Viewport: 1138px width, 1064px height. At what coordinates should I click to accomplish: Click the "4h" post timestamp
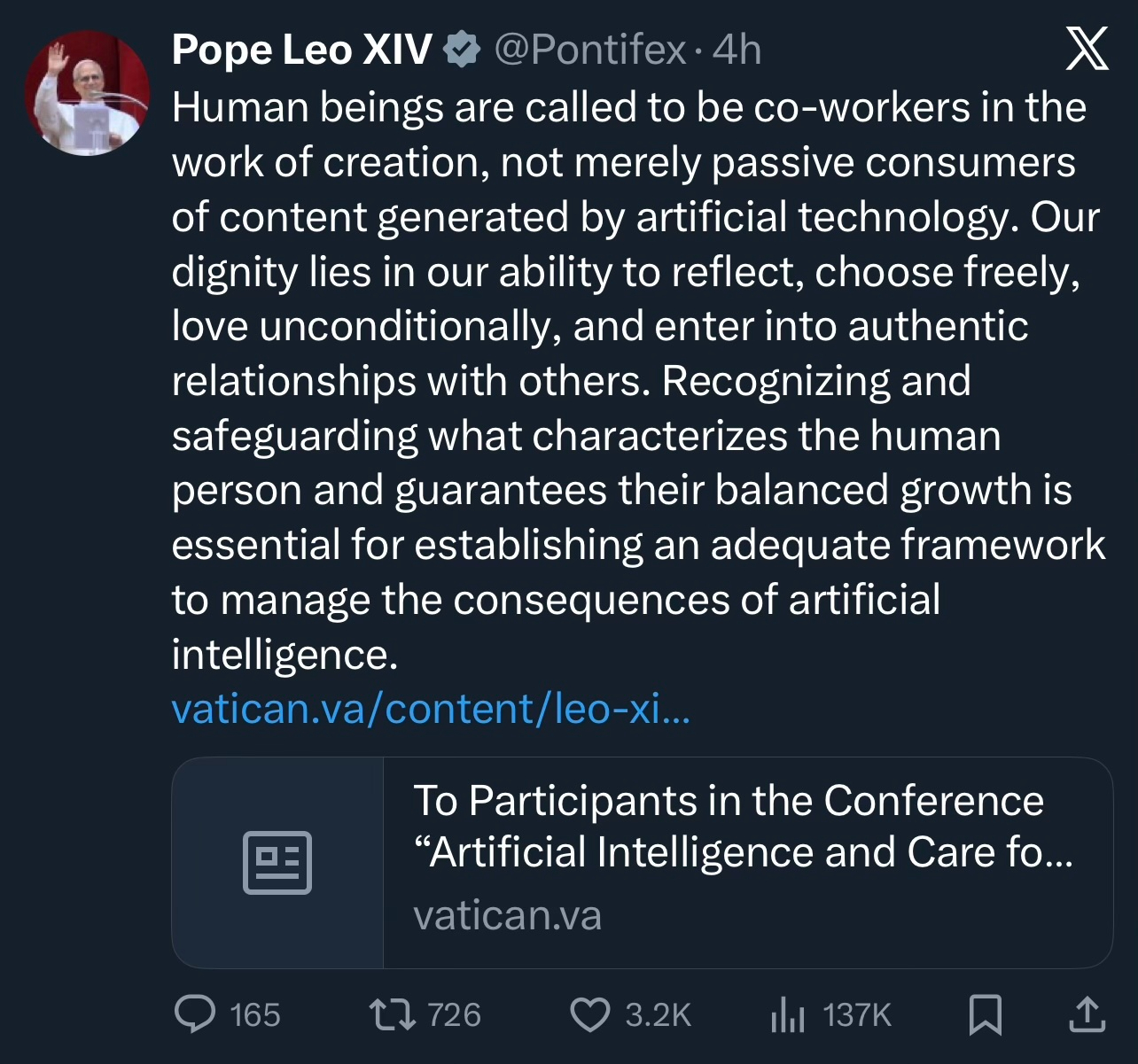coord(737,50)
